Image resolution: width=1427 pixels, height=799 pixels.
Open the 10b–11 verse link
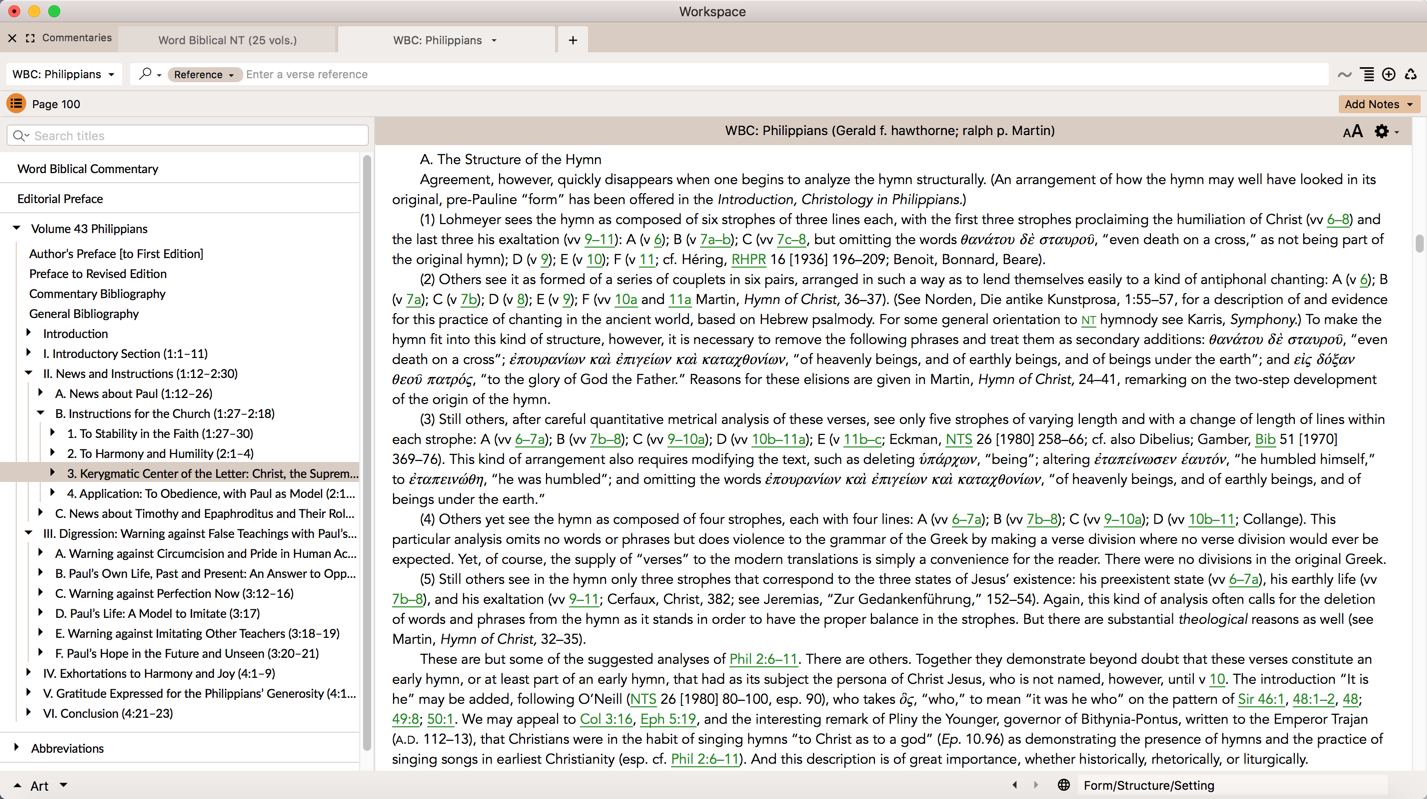coord(1211,520)
